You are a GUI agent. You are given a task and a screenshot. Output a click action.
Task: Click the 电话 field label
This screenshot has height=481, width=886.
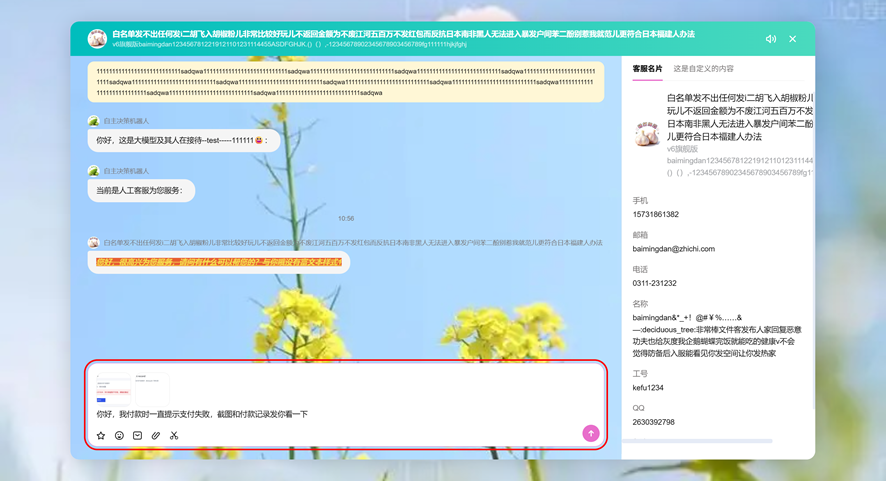(640, 270)
